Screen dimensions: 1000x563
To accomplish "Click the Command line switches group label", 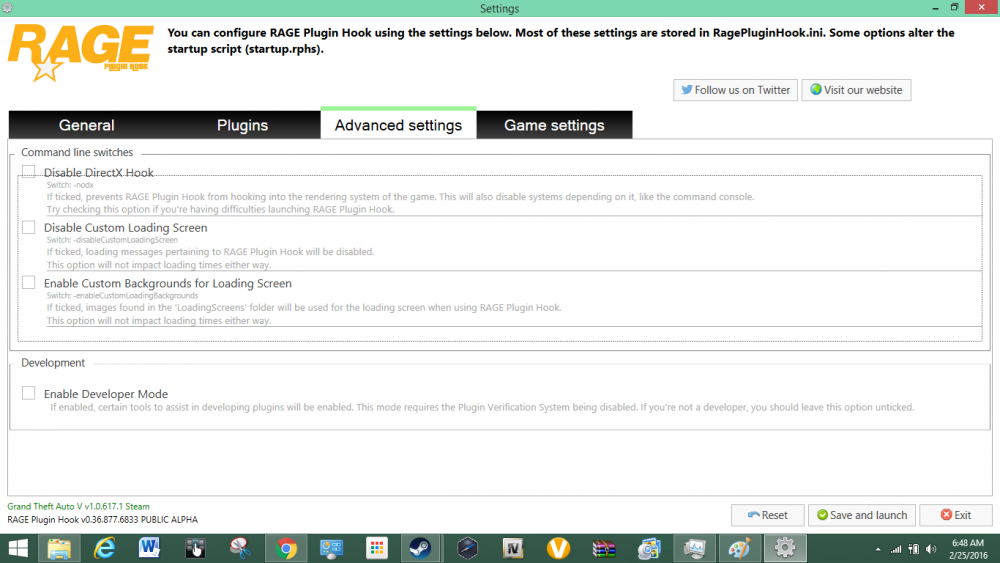I will (77, 152).
